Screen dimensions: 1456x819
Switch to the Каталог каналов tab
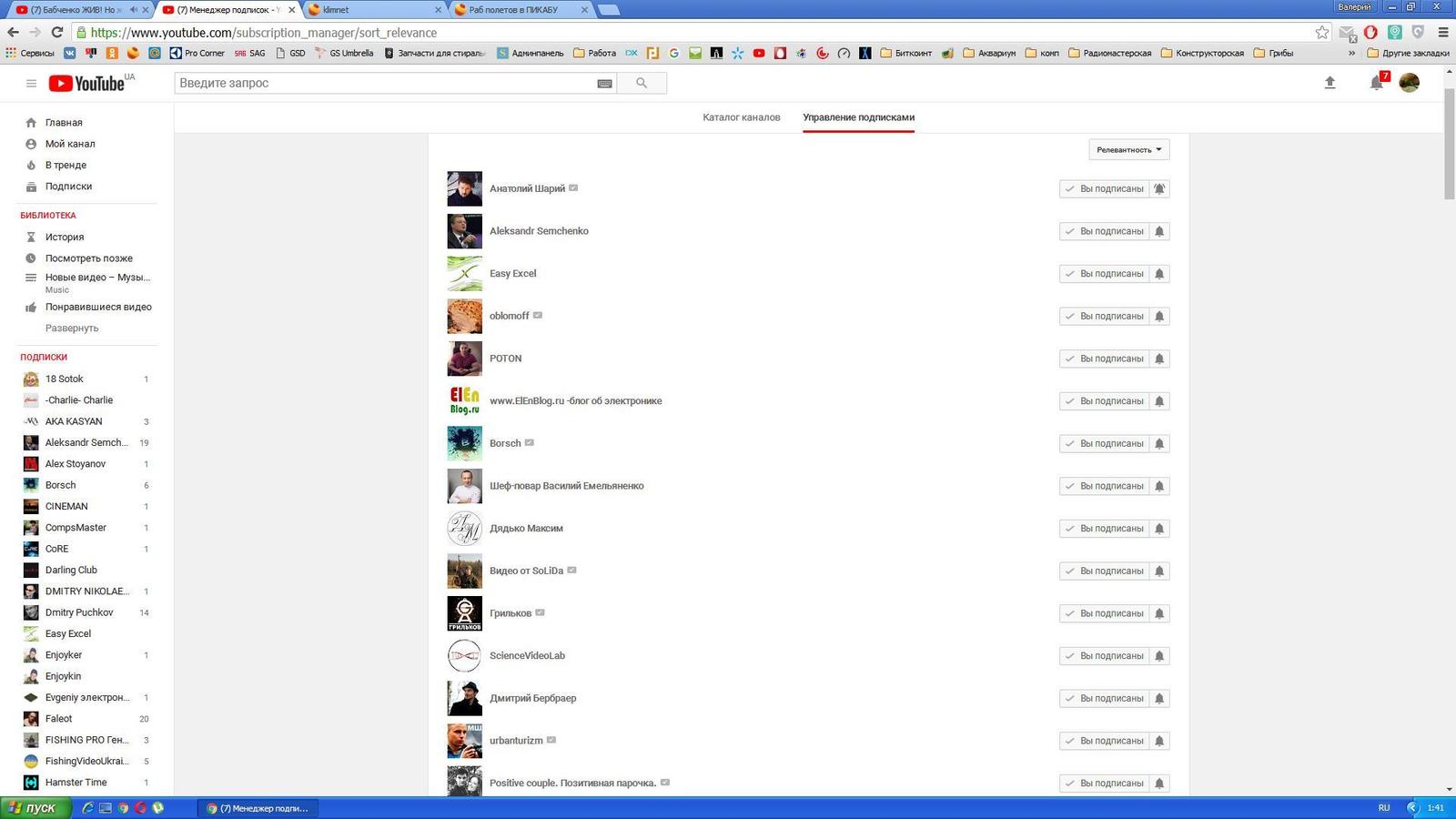[x=741, y=117]
